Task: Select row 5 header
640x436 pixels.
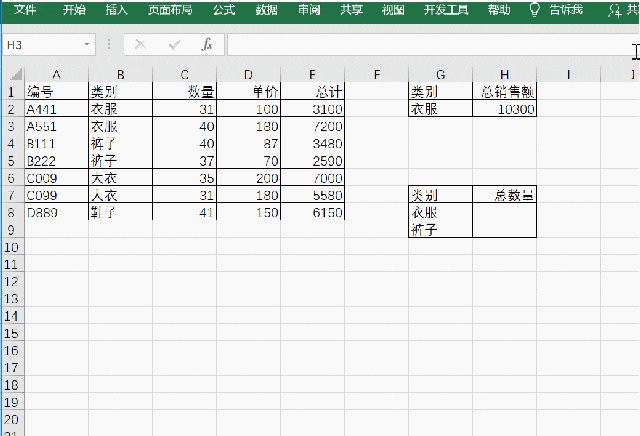Action: [11, 161]
